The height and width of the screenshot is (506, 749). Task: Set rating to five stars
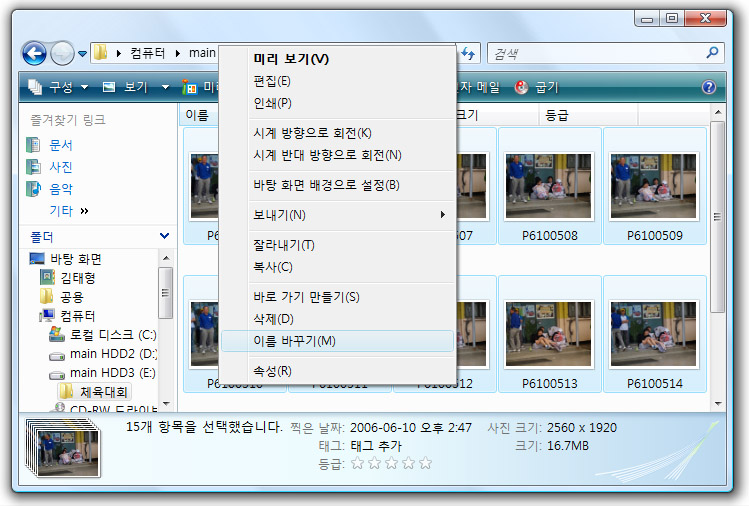click(425, 463)
